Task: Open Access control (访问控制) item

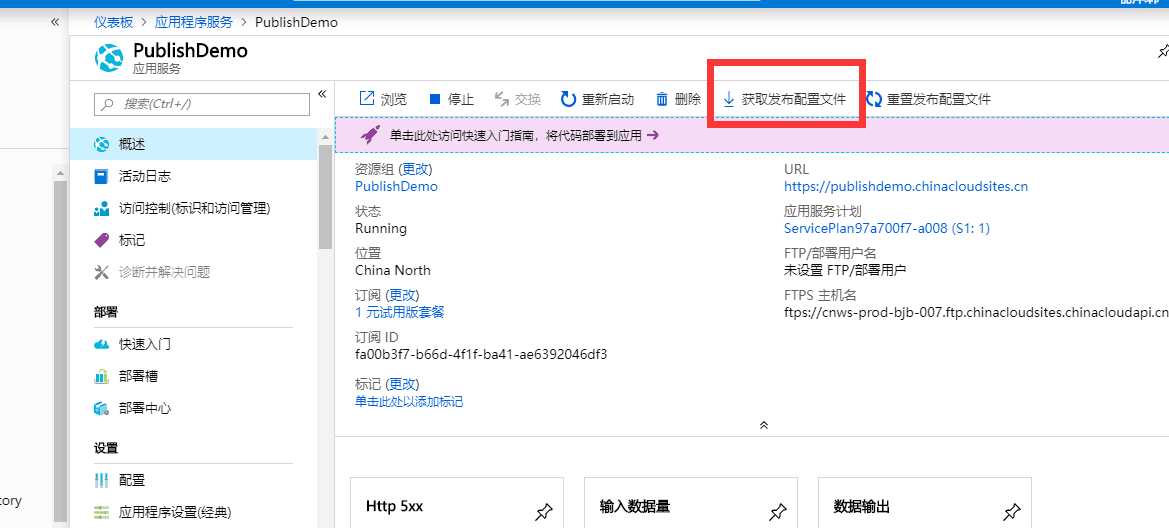Action: pos(194,208)
